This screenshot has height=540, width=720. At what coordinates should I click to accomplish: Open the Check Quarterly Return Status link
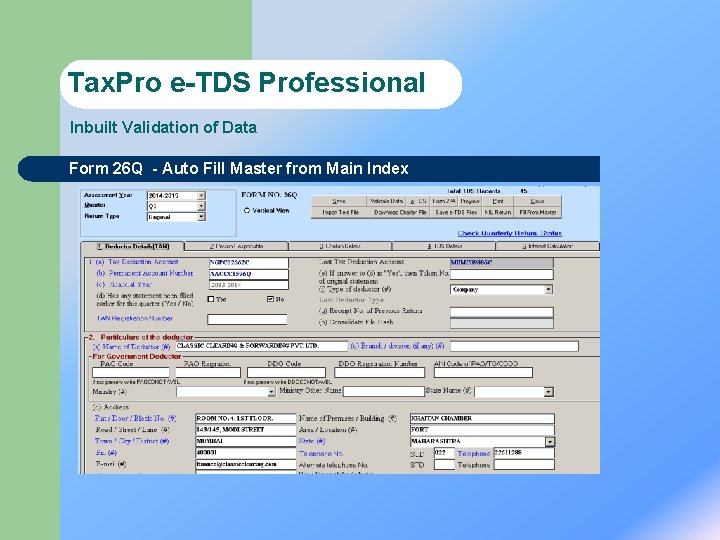click(510, 233)
